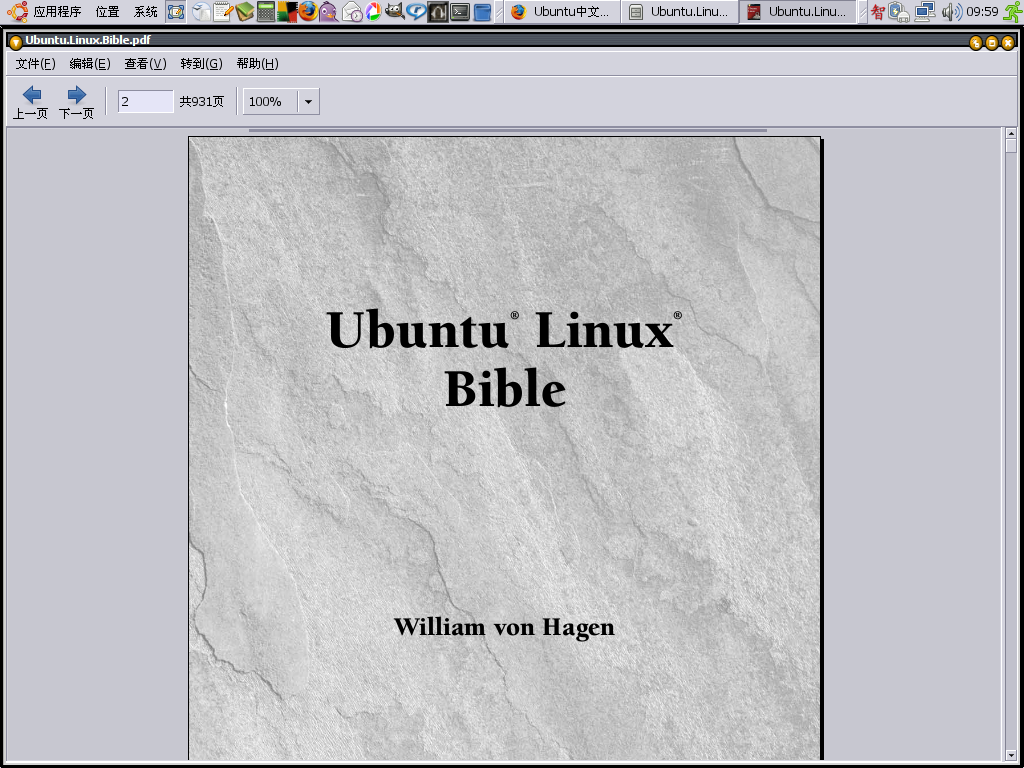Launch the text editor notepad icon
1024x768 pixels.
[223, 11]
